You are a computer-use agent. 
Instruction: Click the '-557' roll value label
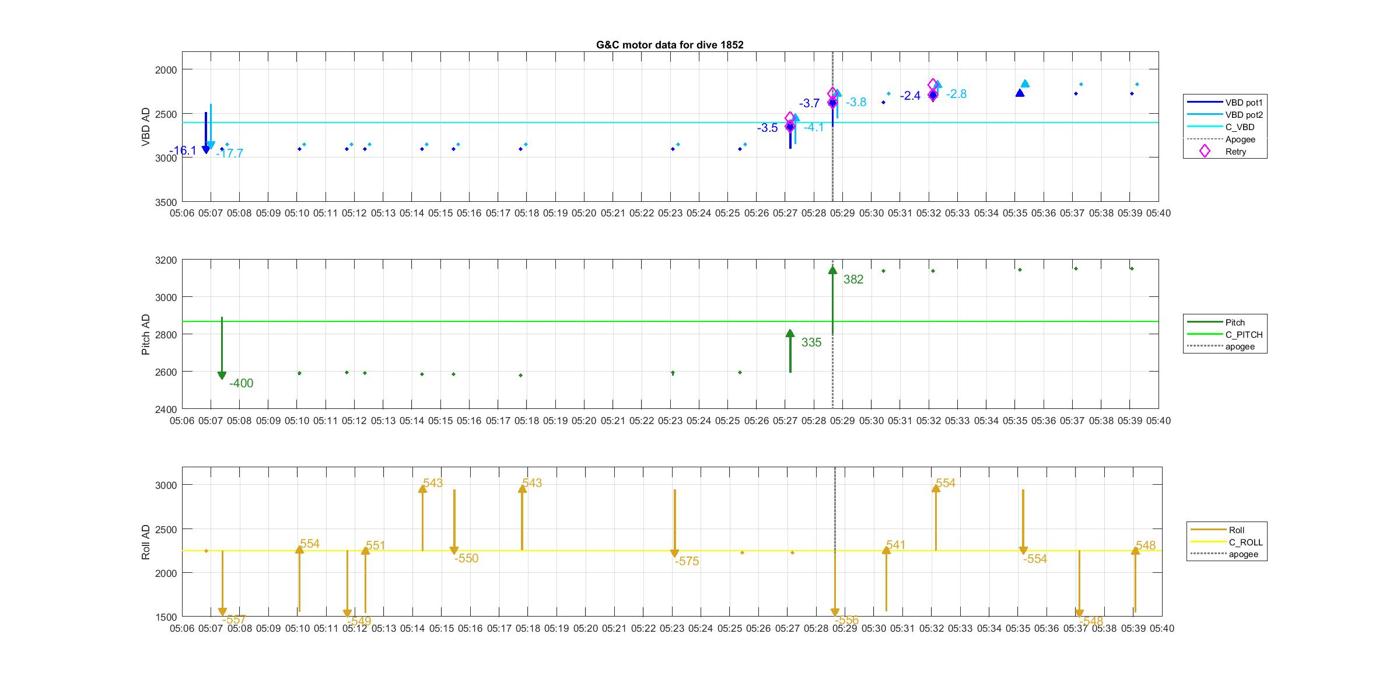pos(233,620)
